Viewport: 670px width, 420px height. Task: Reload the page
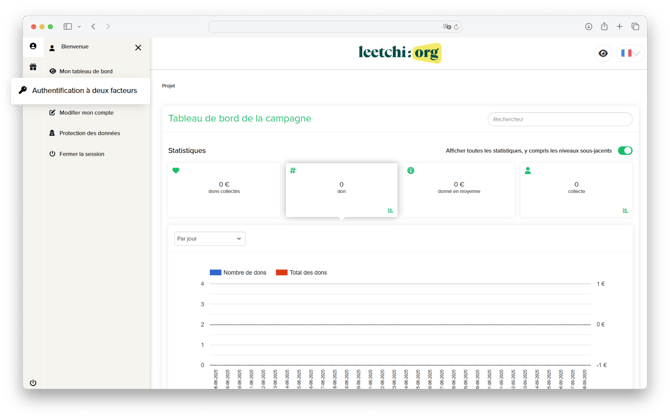[456, 27]
